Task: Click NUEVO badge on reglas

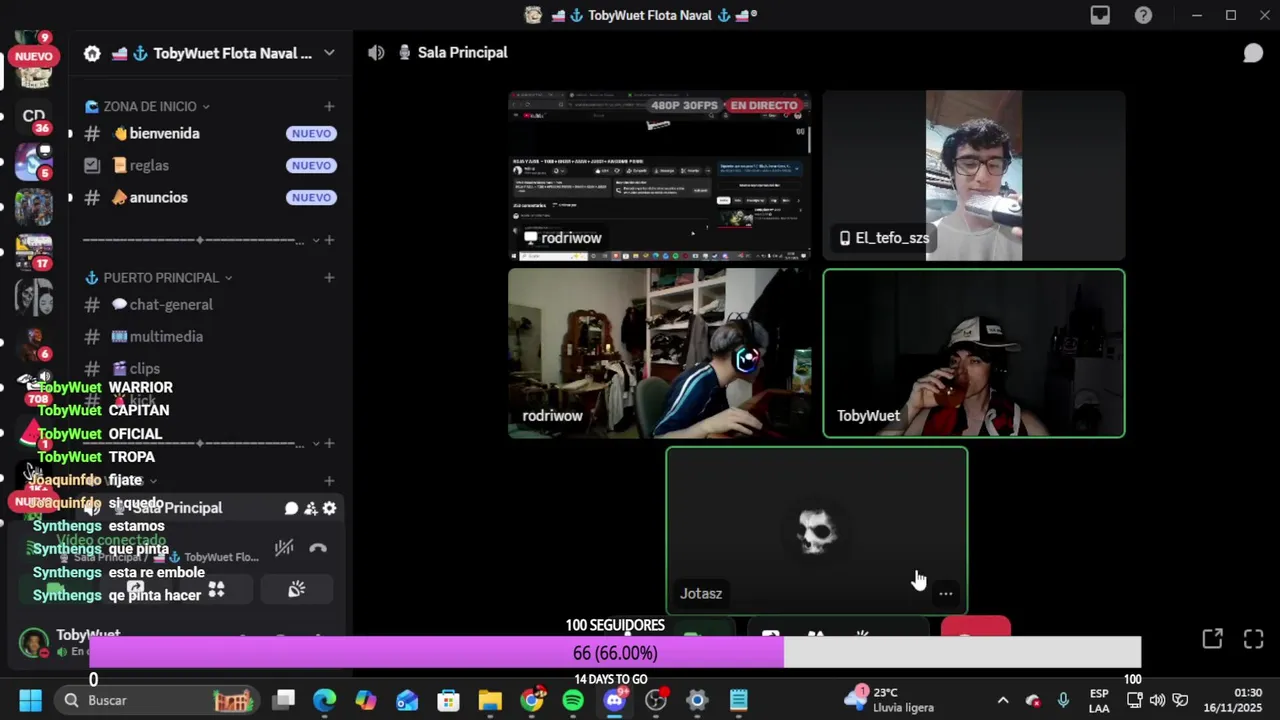Action: (311, 165)
